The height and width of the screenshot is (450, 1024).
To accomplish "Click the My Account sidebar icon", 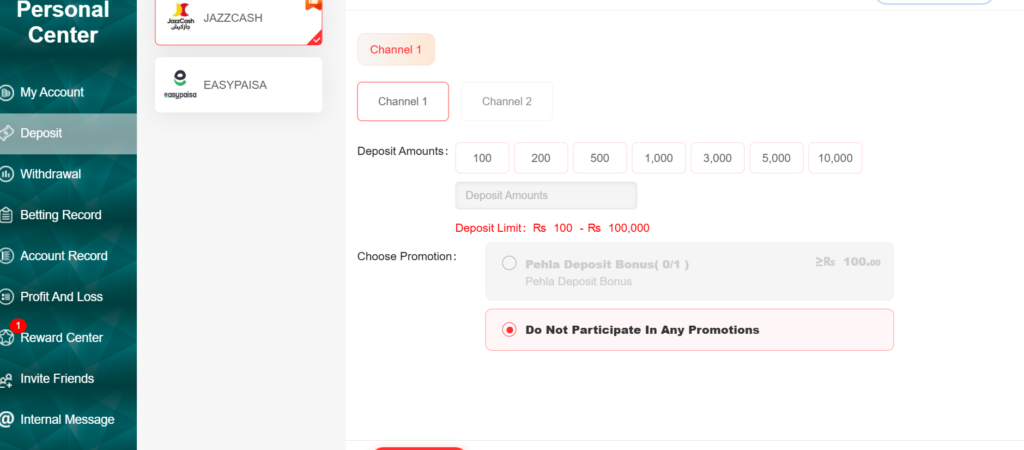I will 7,93.
